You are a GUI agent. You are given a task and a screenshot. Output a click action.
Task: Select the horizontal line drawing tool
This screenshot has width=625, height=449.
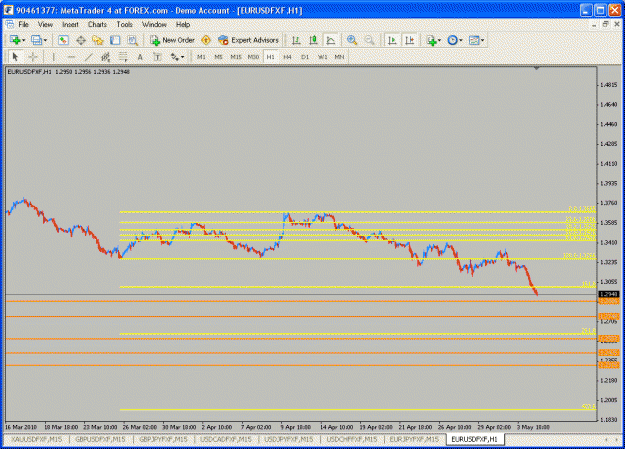click(71, 57)
